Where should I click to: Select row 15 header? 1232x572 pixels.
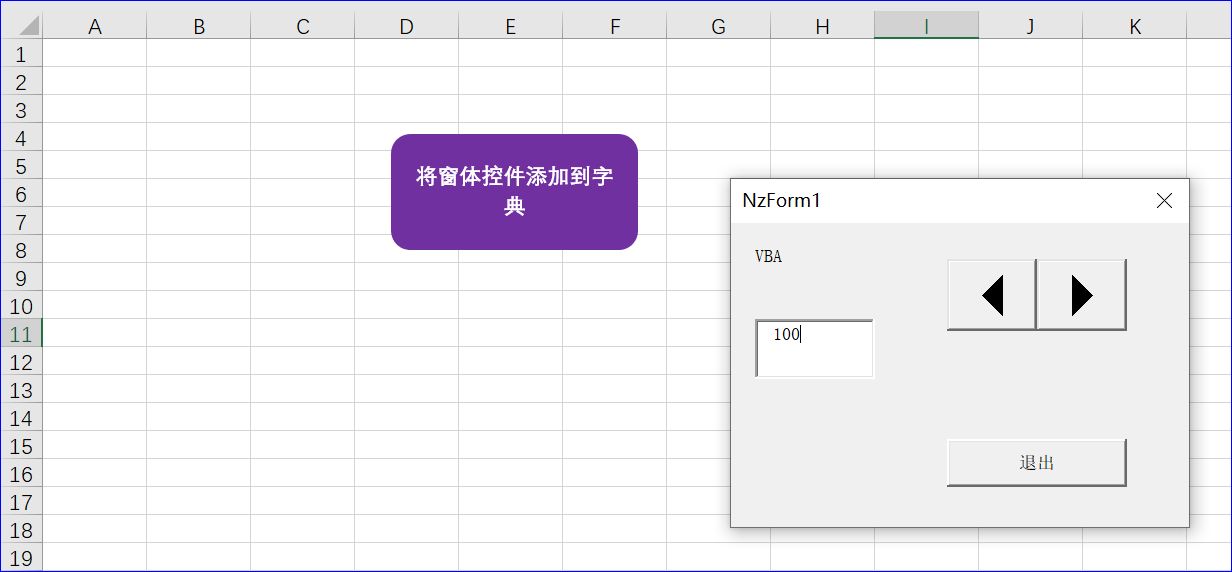pos(21,445)
